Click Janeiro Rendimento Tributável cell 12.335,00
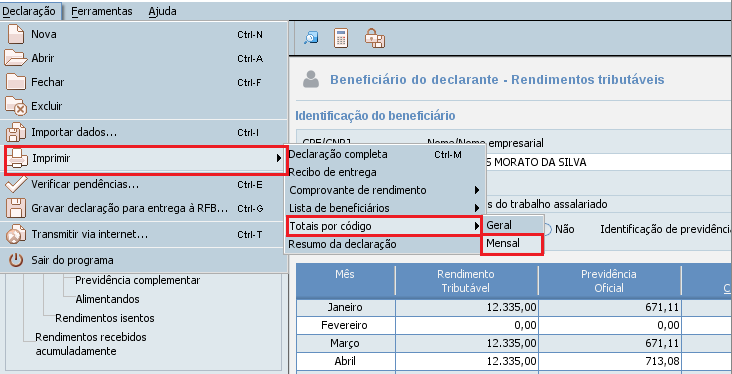Image resolution: width=732 pixels, height=374 pixels. click(x=466, y=308)
